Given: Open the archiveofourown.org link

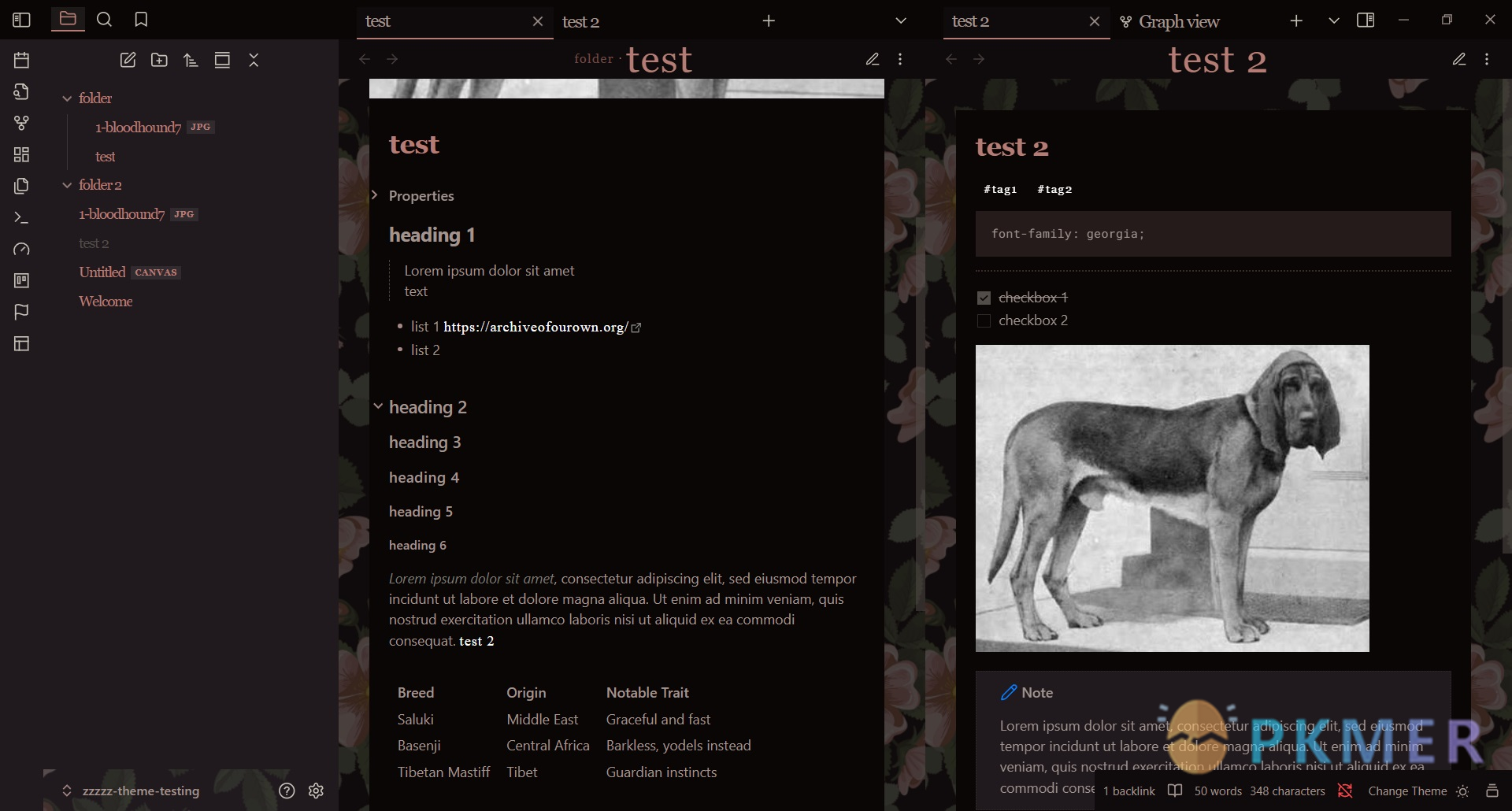Looking at the screenshot, I should click(x=535, y=327).
